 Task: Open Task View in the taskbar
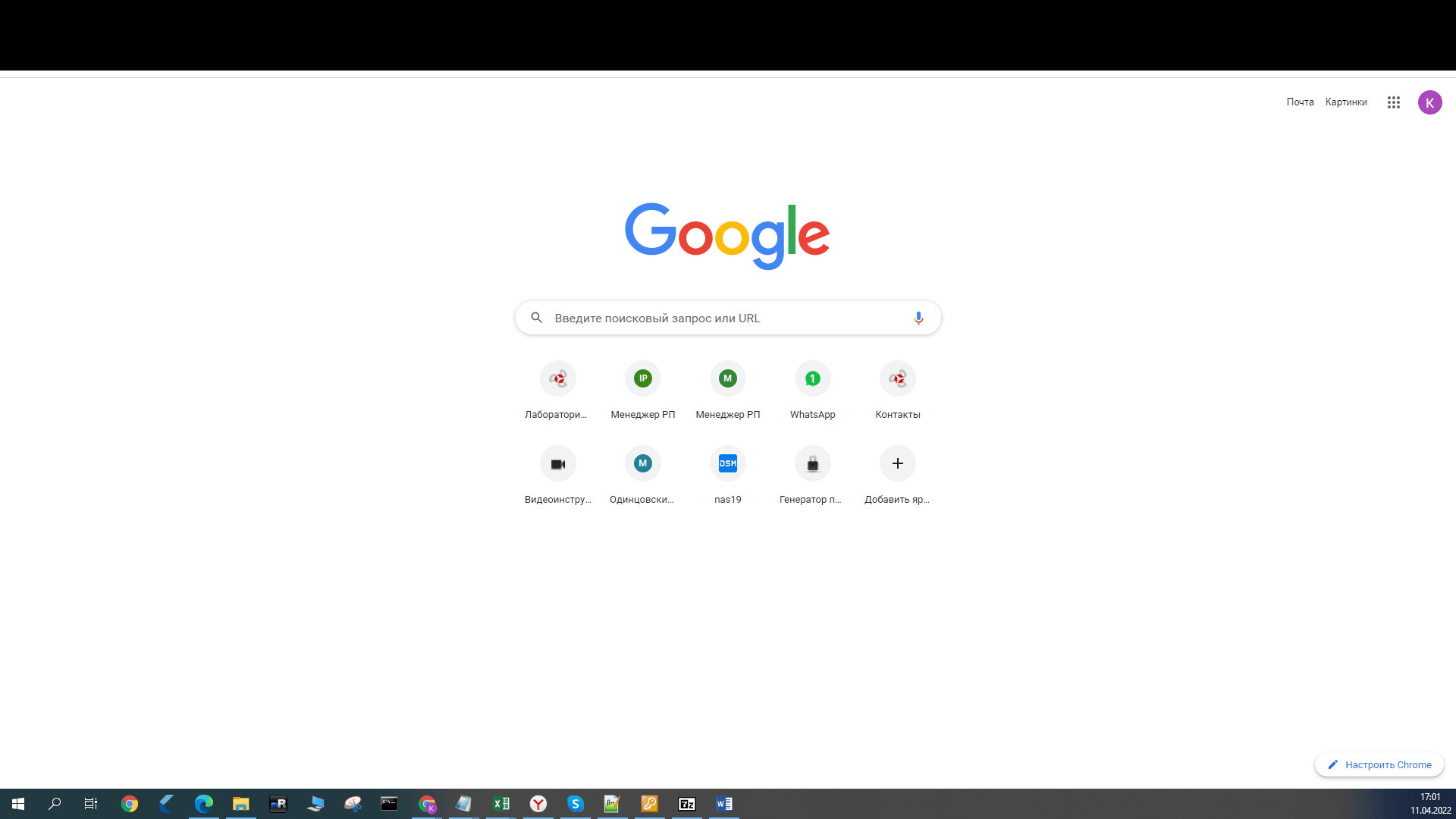91,804
